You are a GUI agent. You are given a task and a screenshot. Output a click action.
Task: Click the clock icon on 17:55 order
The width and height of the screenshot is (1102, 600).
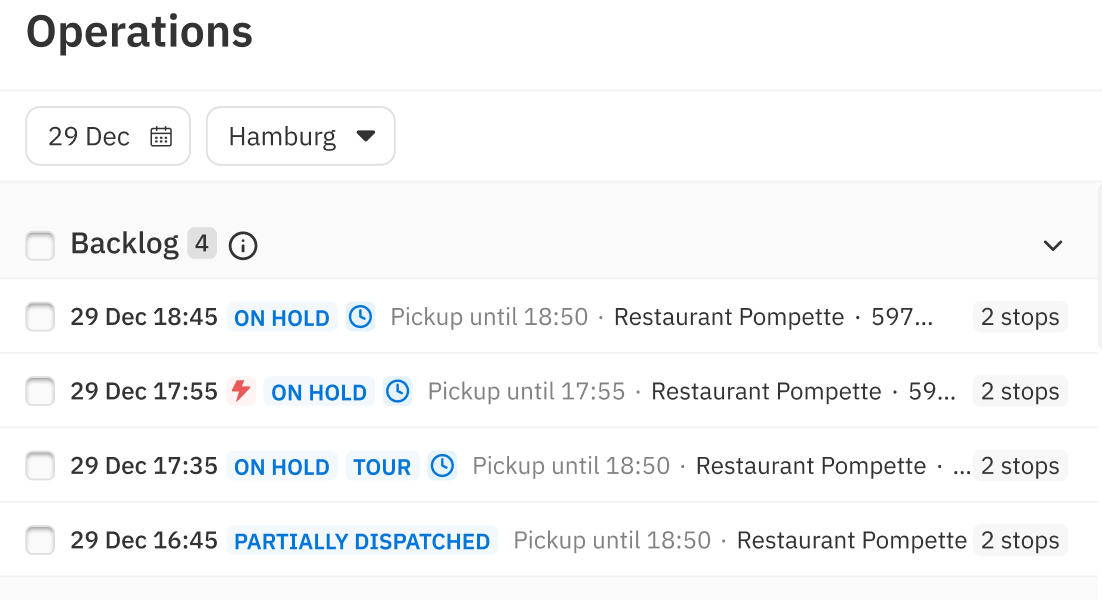coord(398,391)
